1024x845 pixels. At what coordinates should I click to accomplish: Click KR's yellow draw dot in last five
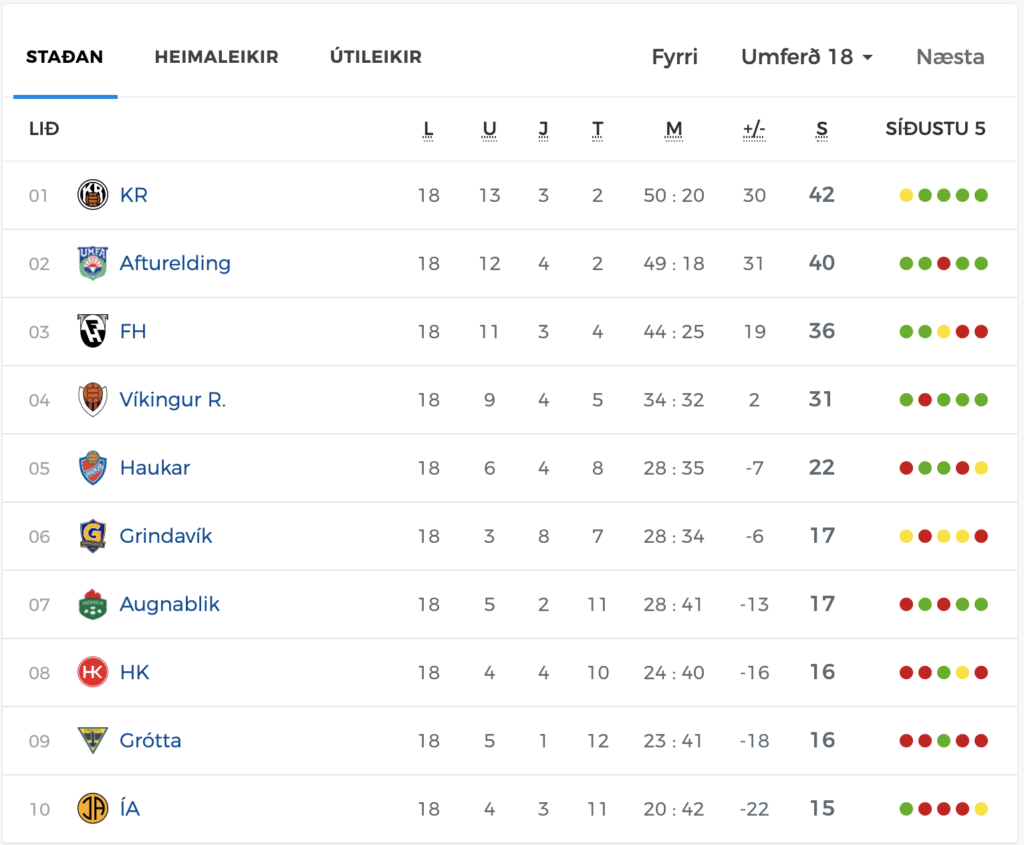click(906, 195)
